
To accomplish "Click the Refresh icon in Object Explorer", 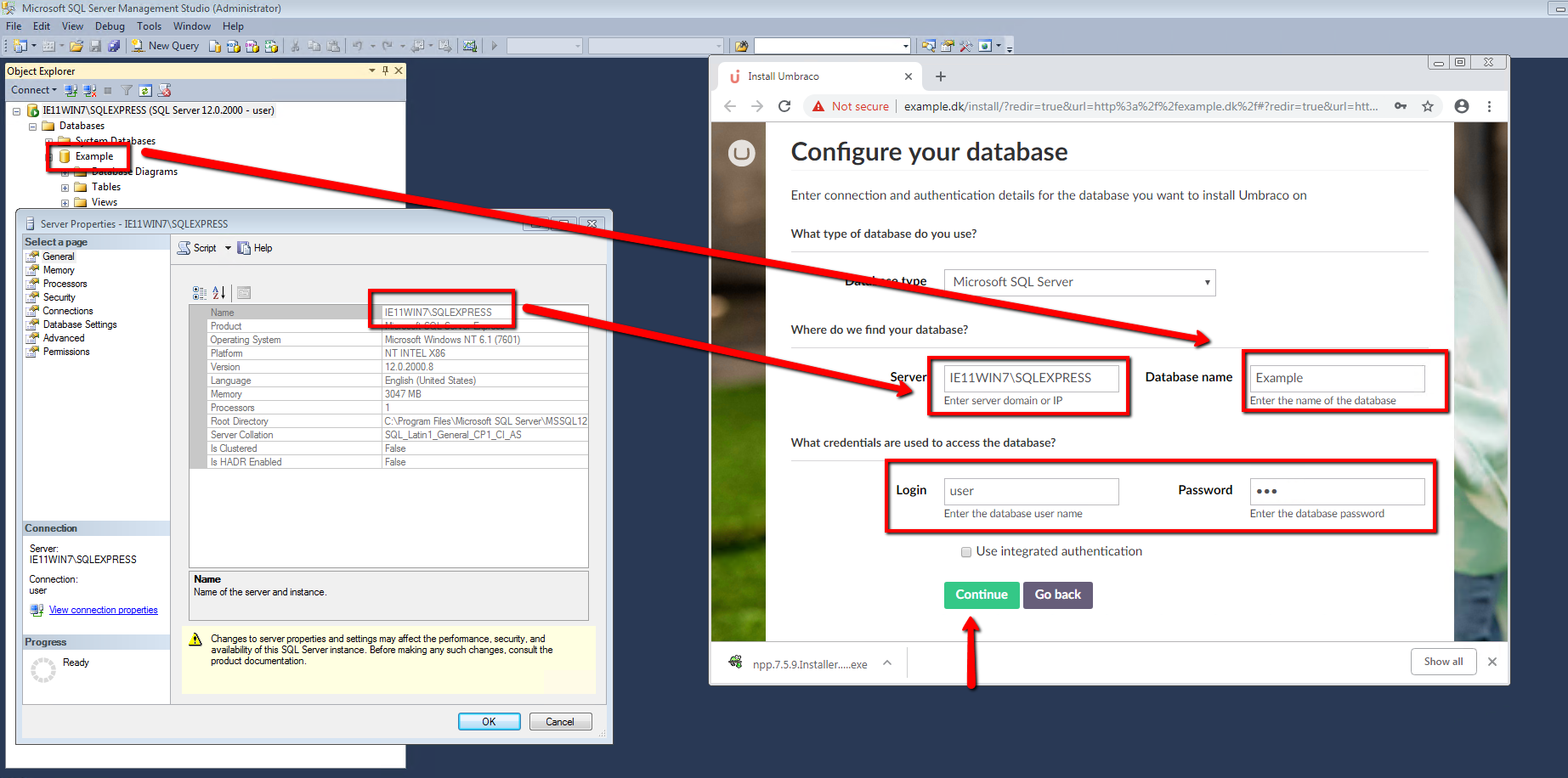I will 145,90.
